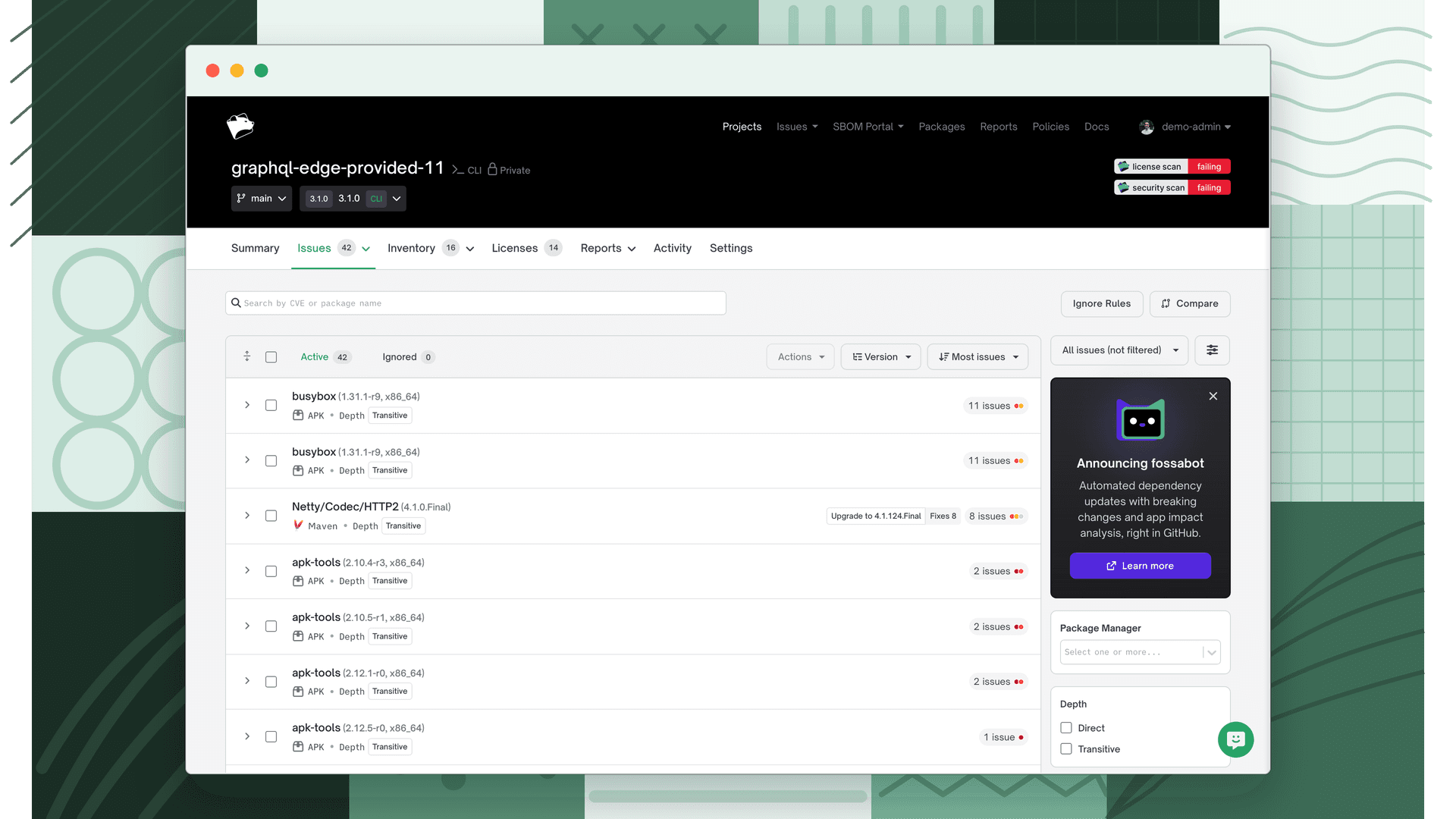Click the license scan badge icon
The height and width of the screenshot is (819, 1456).
(x=1123, y=166)
